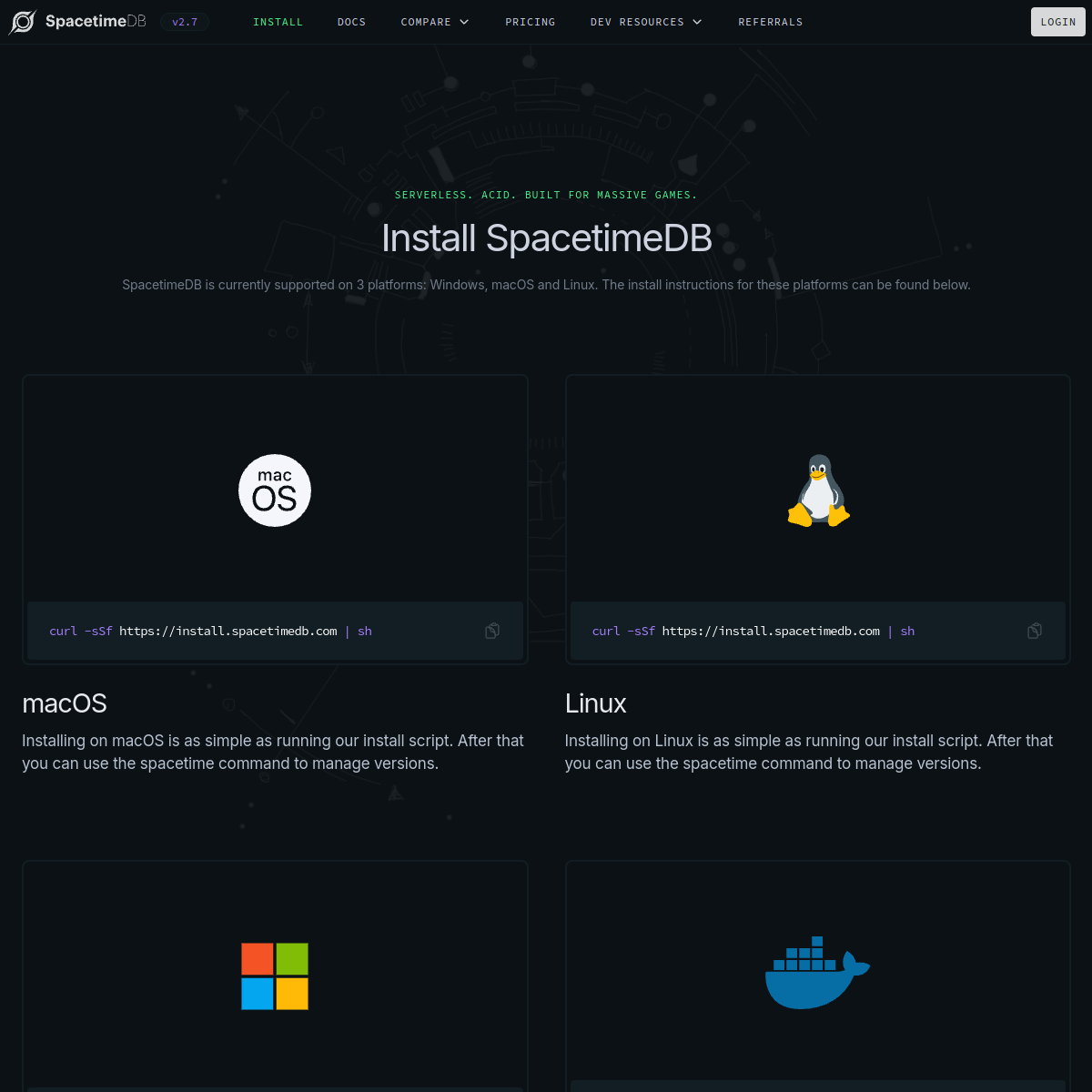This screenshot has height=1092, width=1092.
Task: Click the 'Installing on Linux' description paragraph
Action: [x=809, y=752]
